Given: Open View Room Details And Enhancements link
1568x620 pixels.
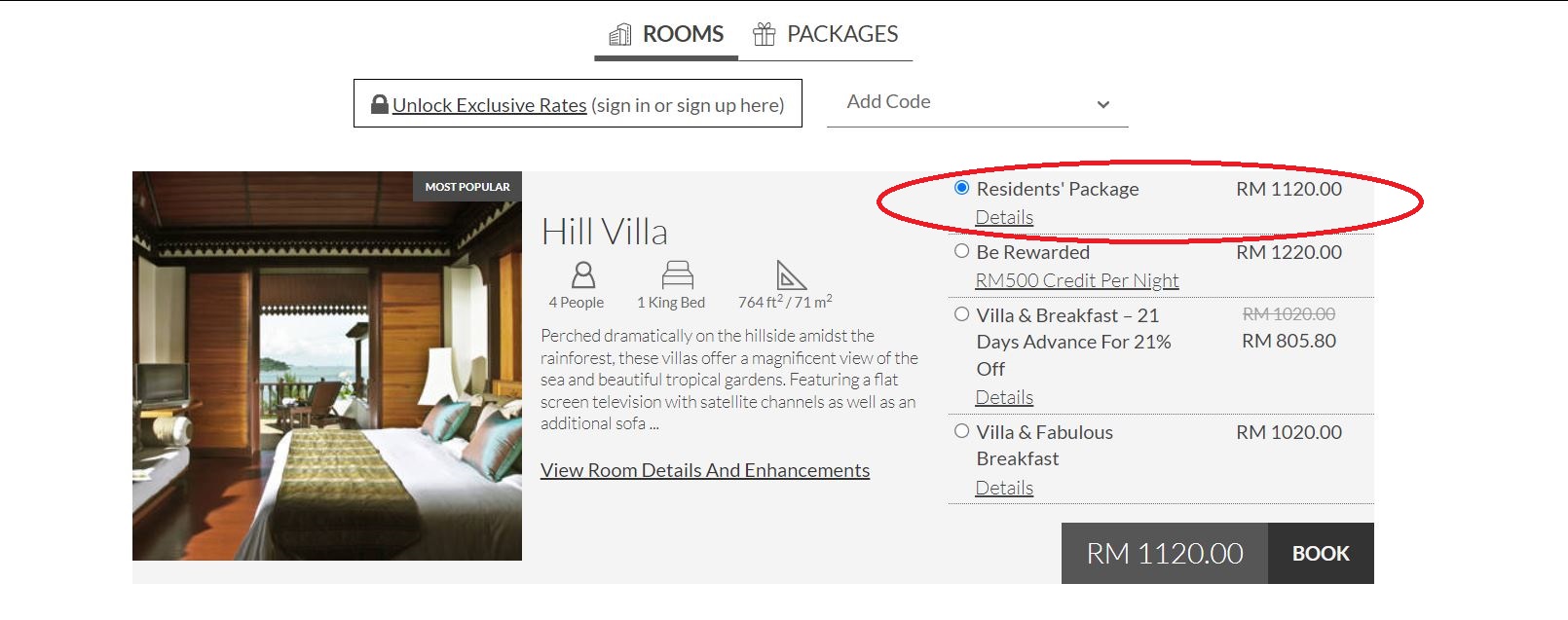Looking at the screenshot, I should pos(705,470).
